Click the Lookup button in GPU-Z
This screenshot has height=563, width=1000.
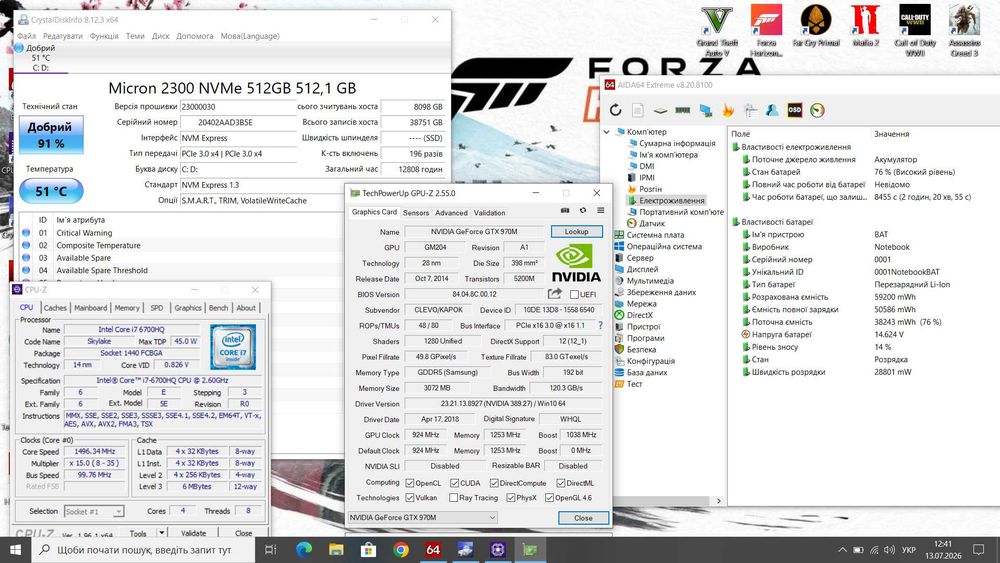(576, 231)
